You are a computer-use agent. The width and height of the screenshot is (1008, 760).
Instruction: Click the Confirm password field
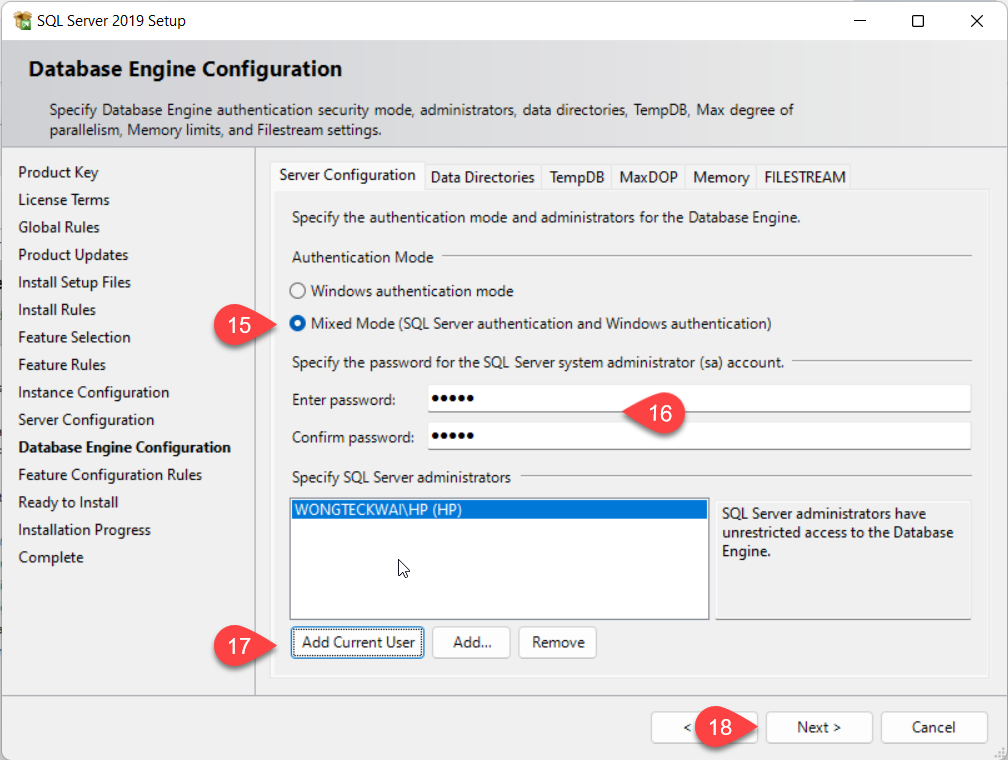click(699, 437)
